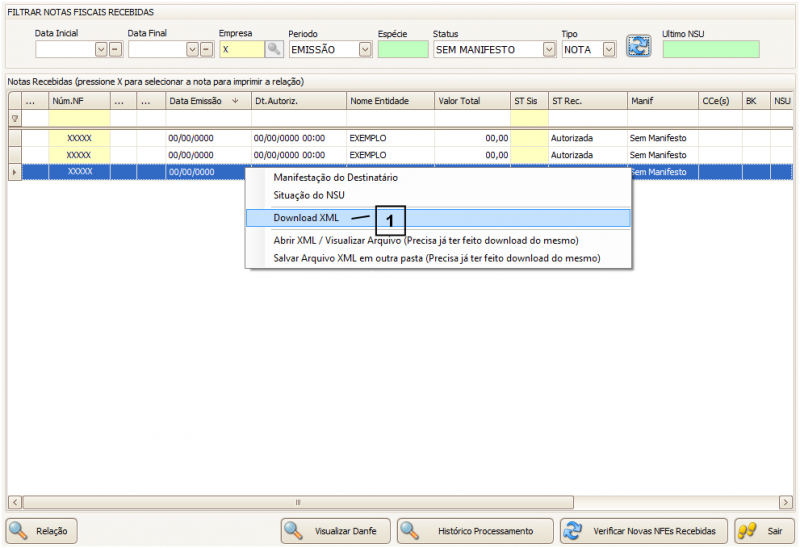
Task: Click the horizontal scrollbar thumb
Action: pyautogui.click(x=298, y=502)
